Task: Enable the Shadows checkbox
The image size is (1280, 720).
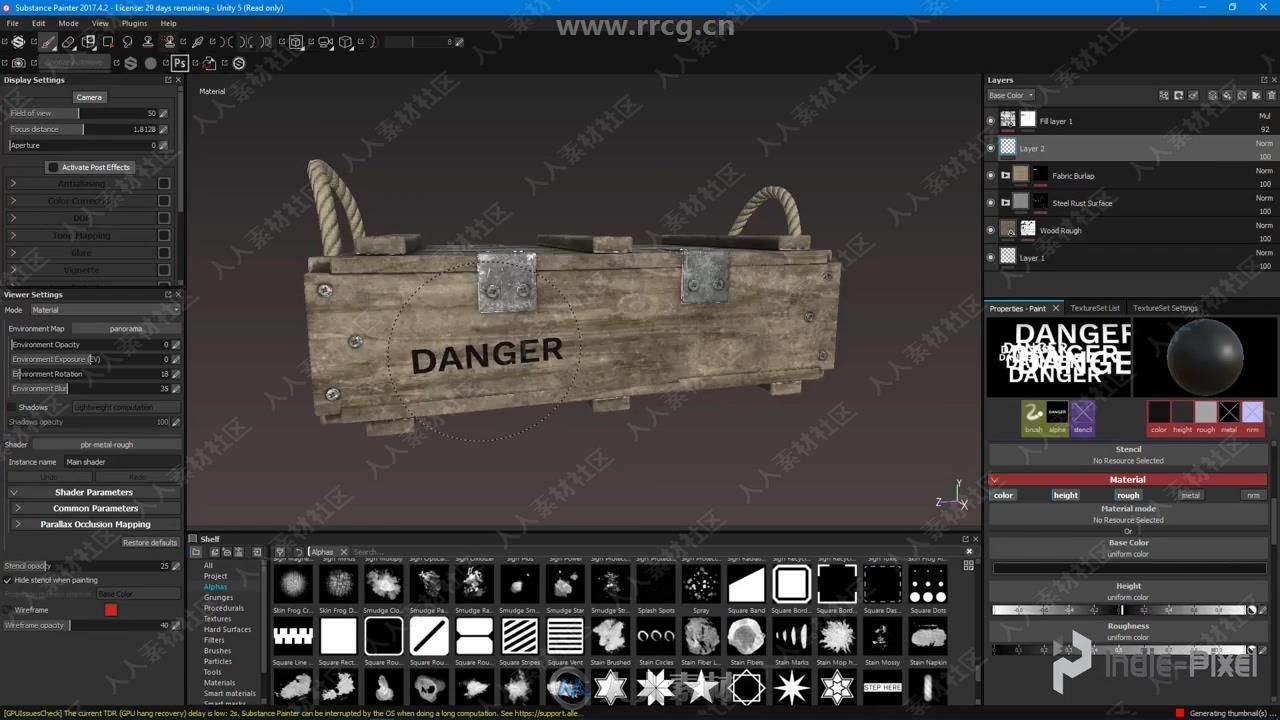Action: [12, 407]
